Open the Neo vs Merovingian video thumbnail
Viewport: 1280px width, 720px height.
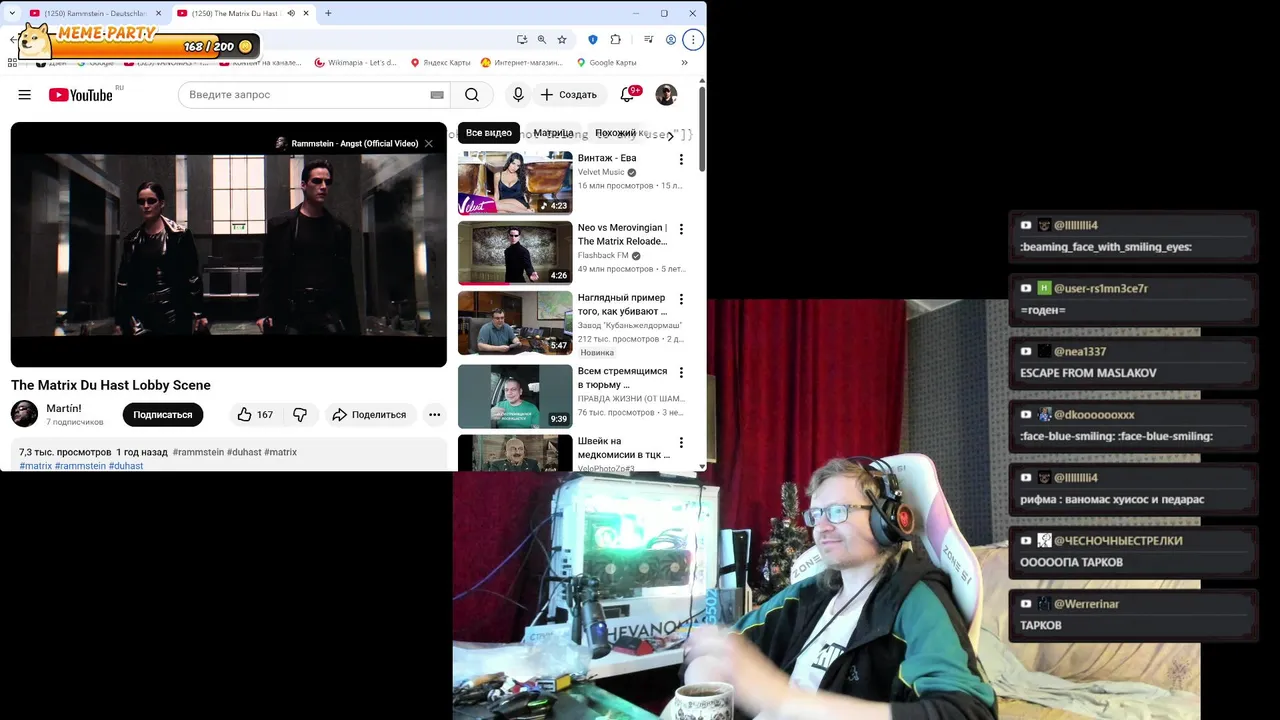click(515, 253)
